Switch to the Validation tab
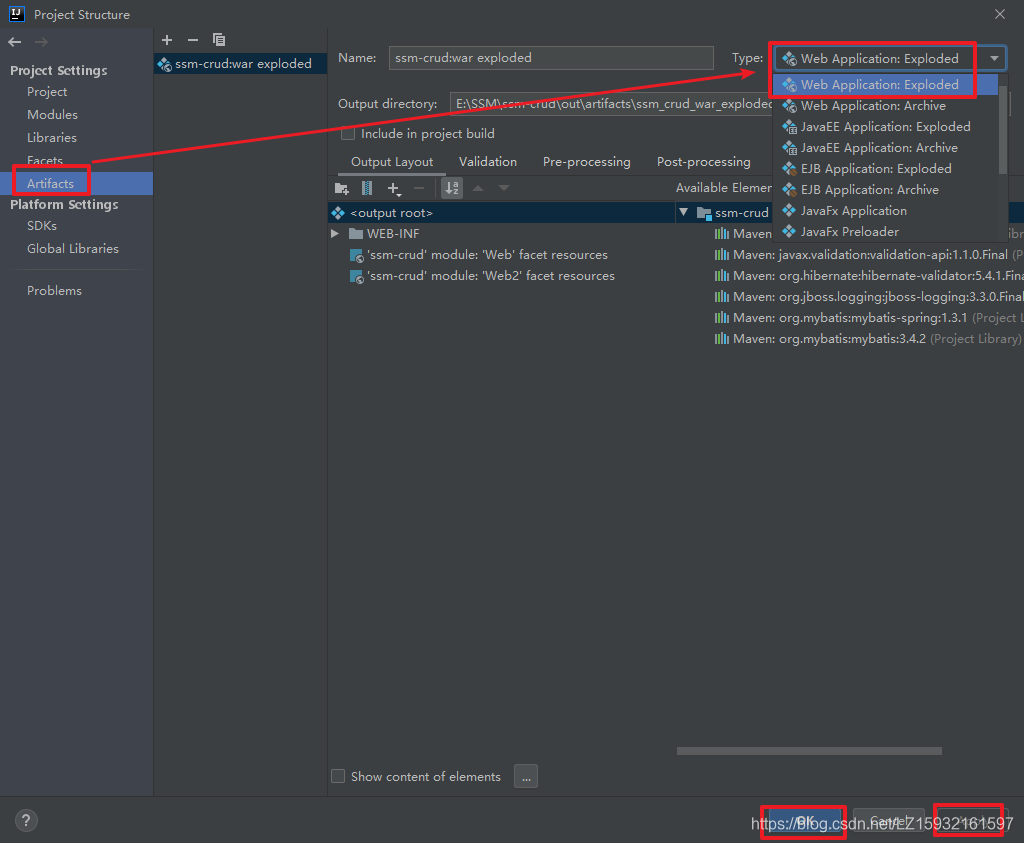The width and height of the screenshot is (1024, 843). click(488, 162)
